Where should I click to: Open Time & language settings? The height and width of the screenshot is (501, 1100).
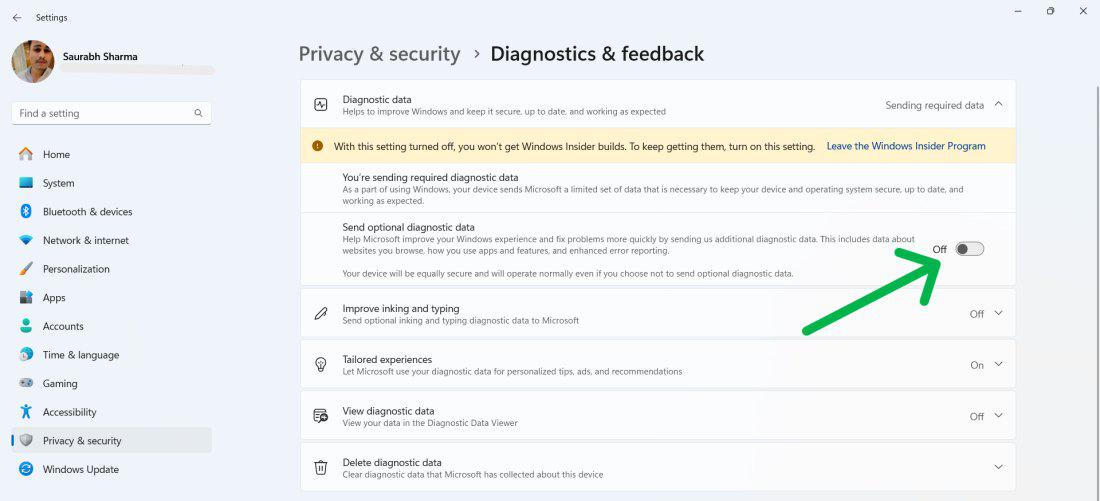point(80,355)
